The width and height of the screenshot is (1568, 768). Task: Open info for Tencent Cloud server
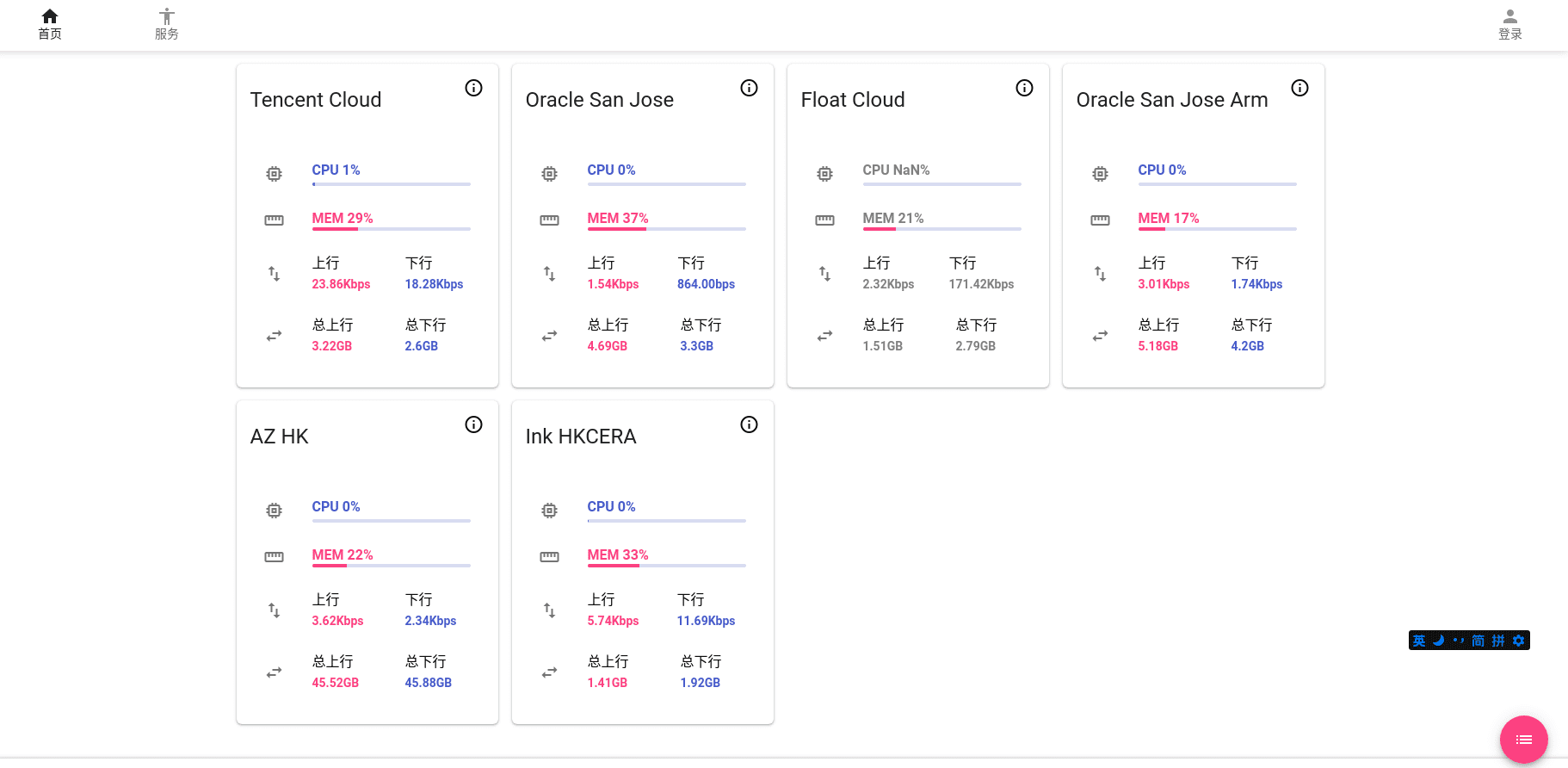coord(473,88)
